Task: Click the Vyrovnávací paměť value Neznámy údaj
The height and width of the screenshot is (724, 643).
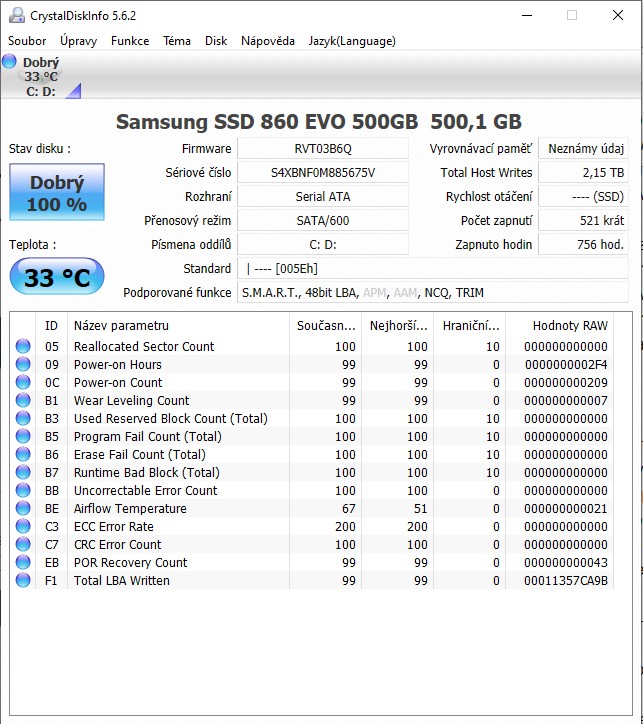Action: (583, 149)
